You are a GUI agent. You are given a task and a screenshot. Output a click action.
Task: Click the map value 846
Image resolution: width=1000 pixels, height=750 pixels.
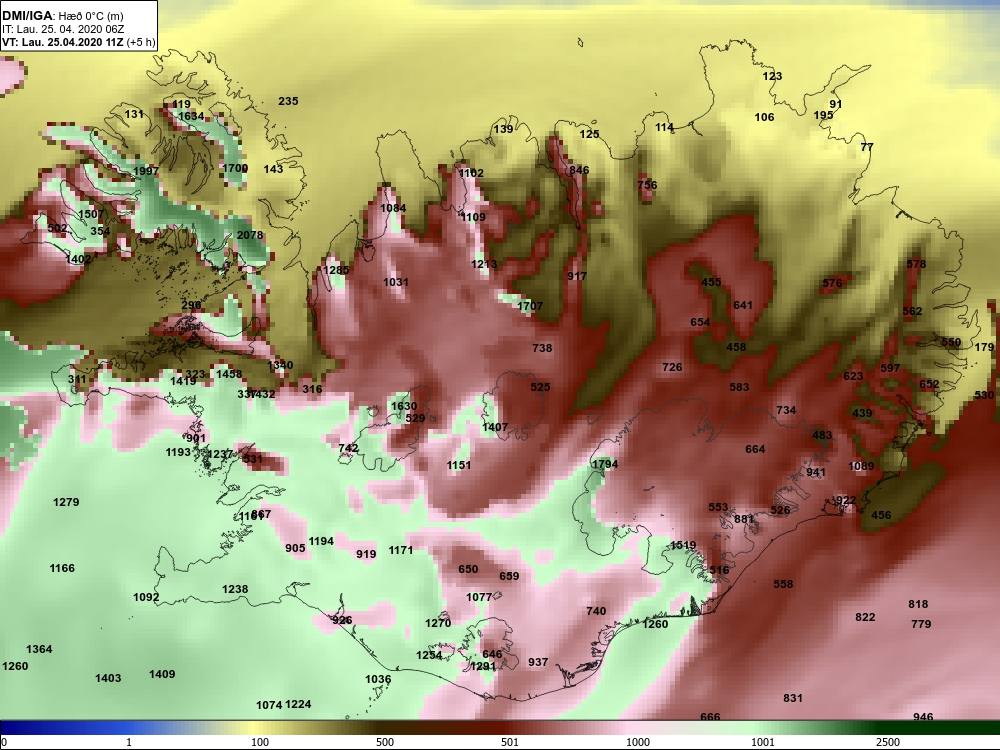[x=579, y=170]
